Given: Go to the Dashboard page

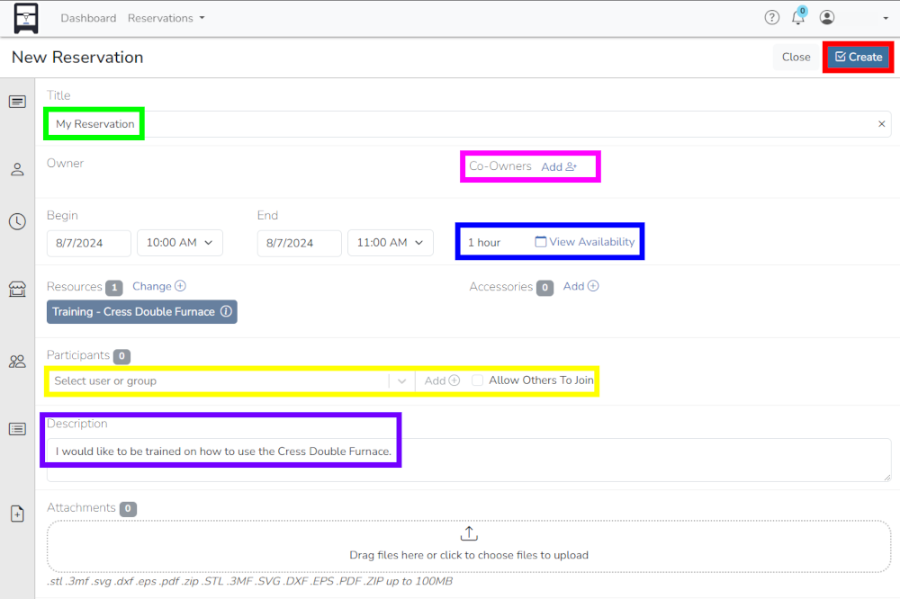Looking at the screenshot, I should point(88,18).
